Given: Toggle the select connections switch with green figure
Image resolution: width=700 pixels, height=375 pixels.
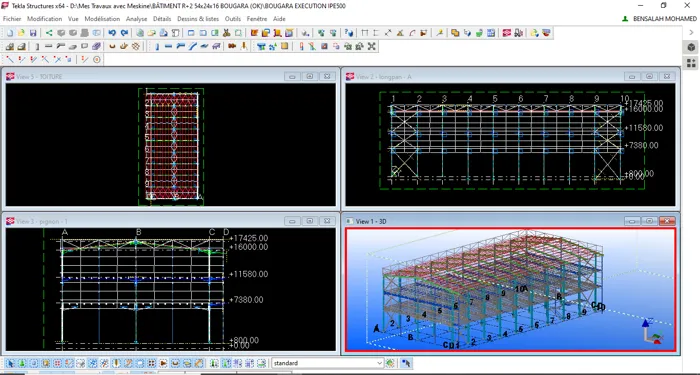Looking at the screenshot, I should [x=21, y=363].
